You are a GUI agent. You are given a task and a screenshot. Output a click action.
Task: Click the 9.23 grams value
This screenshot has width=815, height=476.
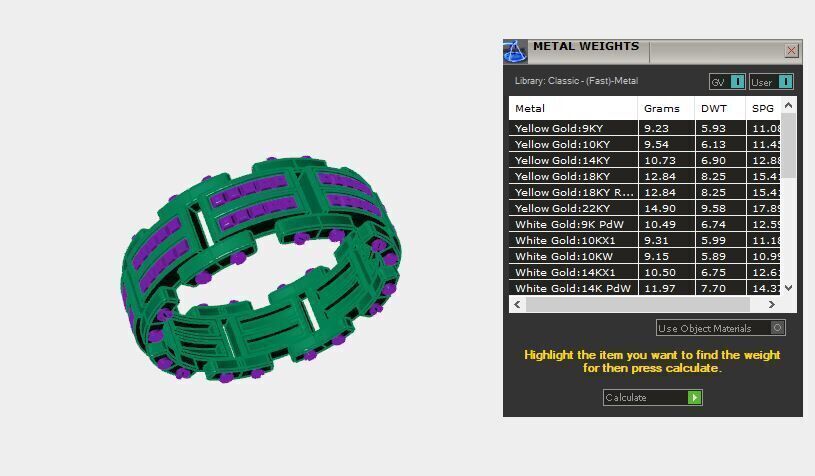(656, 128)
